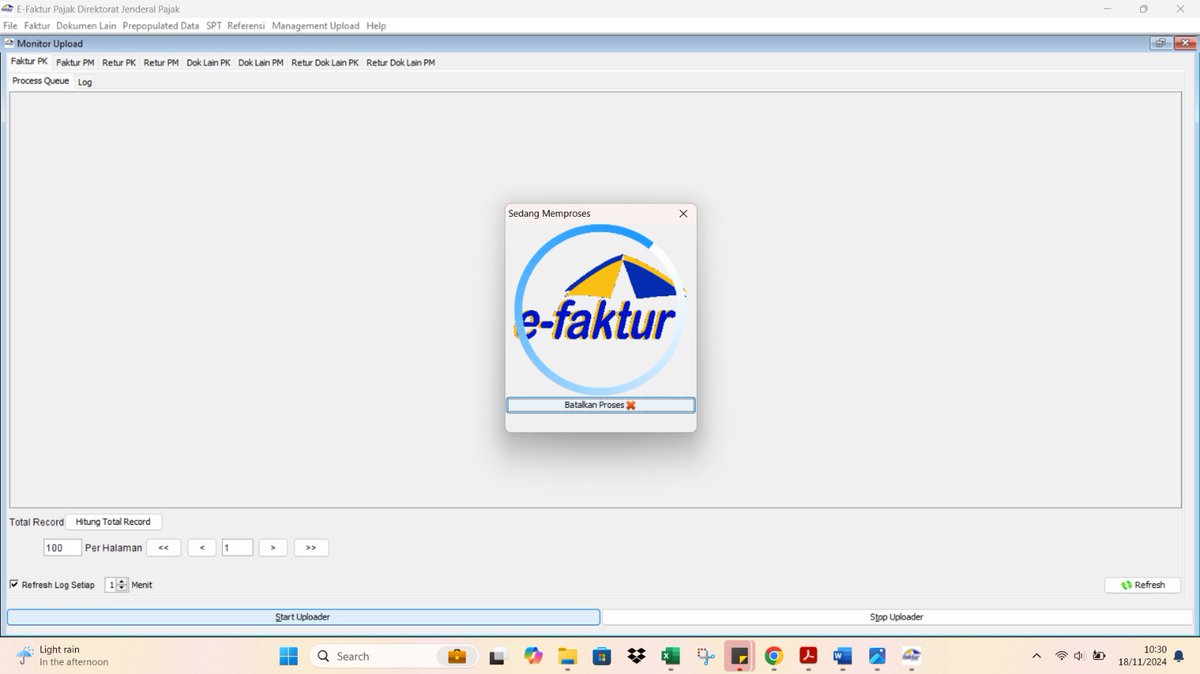The height and width of the screenshot is (674, 1200).
Task: Click the speaker volume tray icon
Action: (x=1079, y=656)
